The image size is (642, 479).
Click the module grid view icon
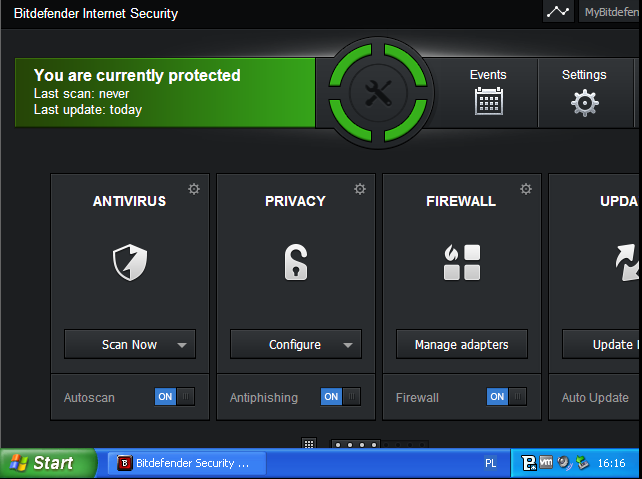310,444
